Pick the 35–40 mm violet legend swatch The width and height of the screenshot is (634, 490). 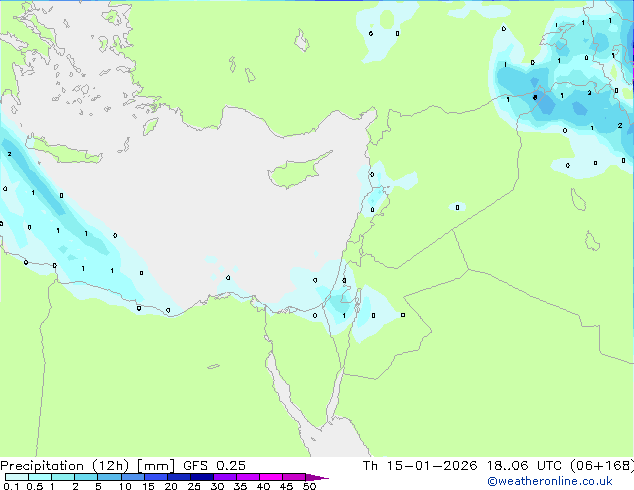point(247,477)
